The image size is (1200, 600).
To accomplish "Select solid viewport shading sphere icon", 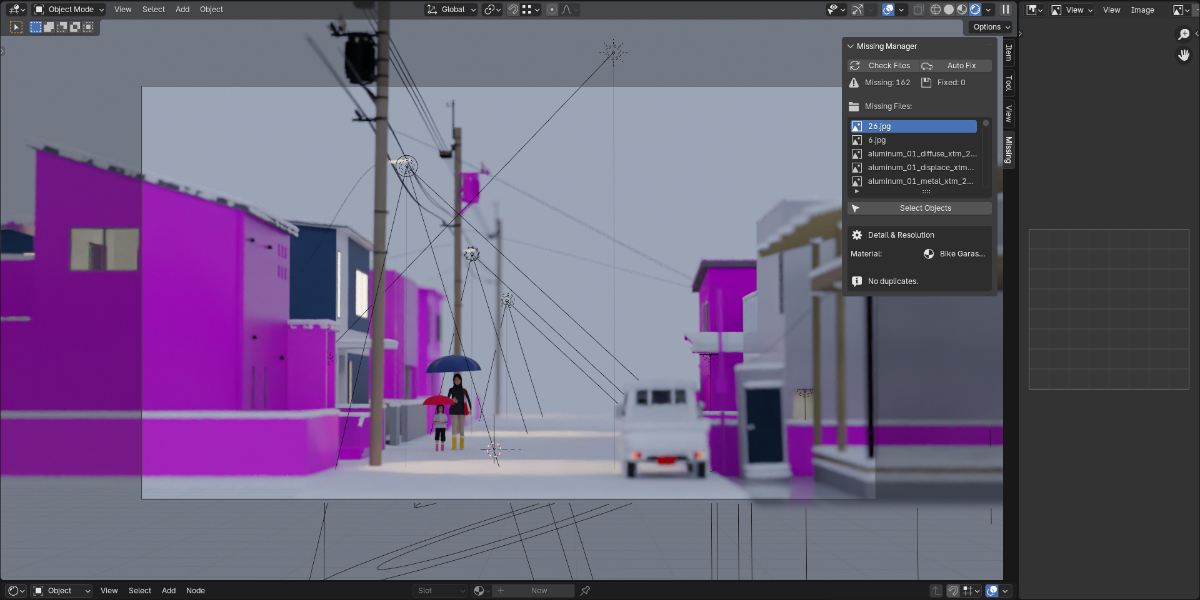I will click(949, 9).
